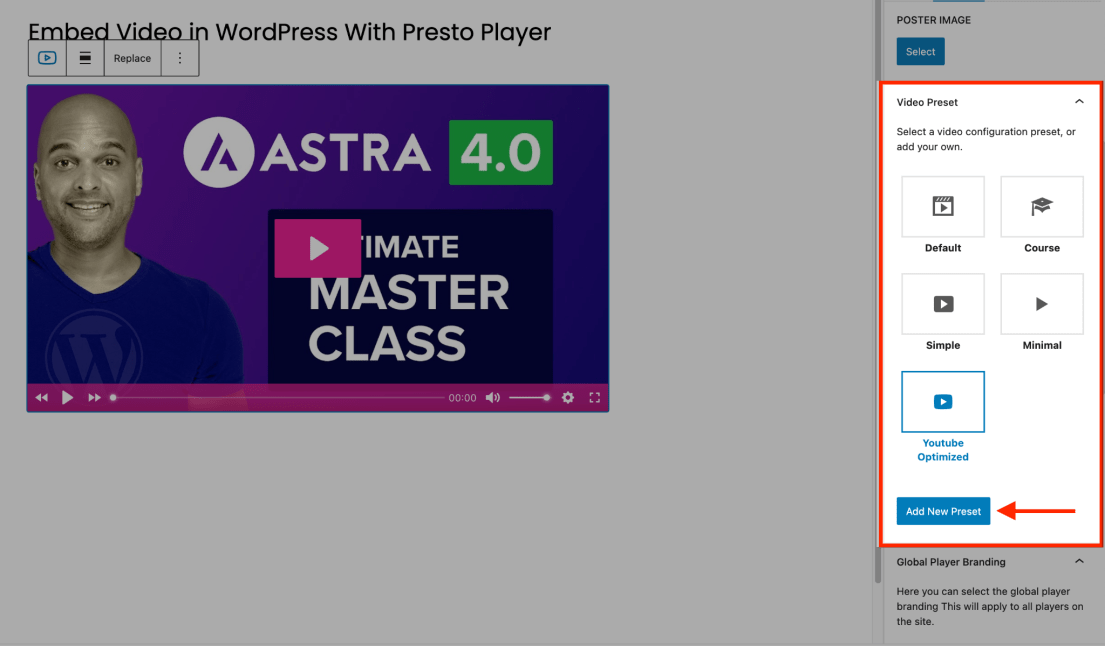Fast-forward the video with the forward control
Viewport: 1105px width, 646px height.
tap(94, 397)
